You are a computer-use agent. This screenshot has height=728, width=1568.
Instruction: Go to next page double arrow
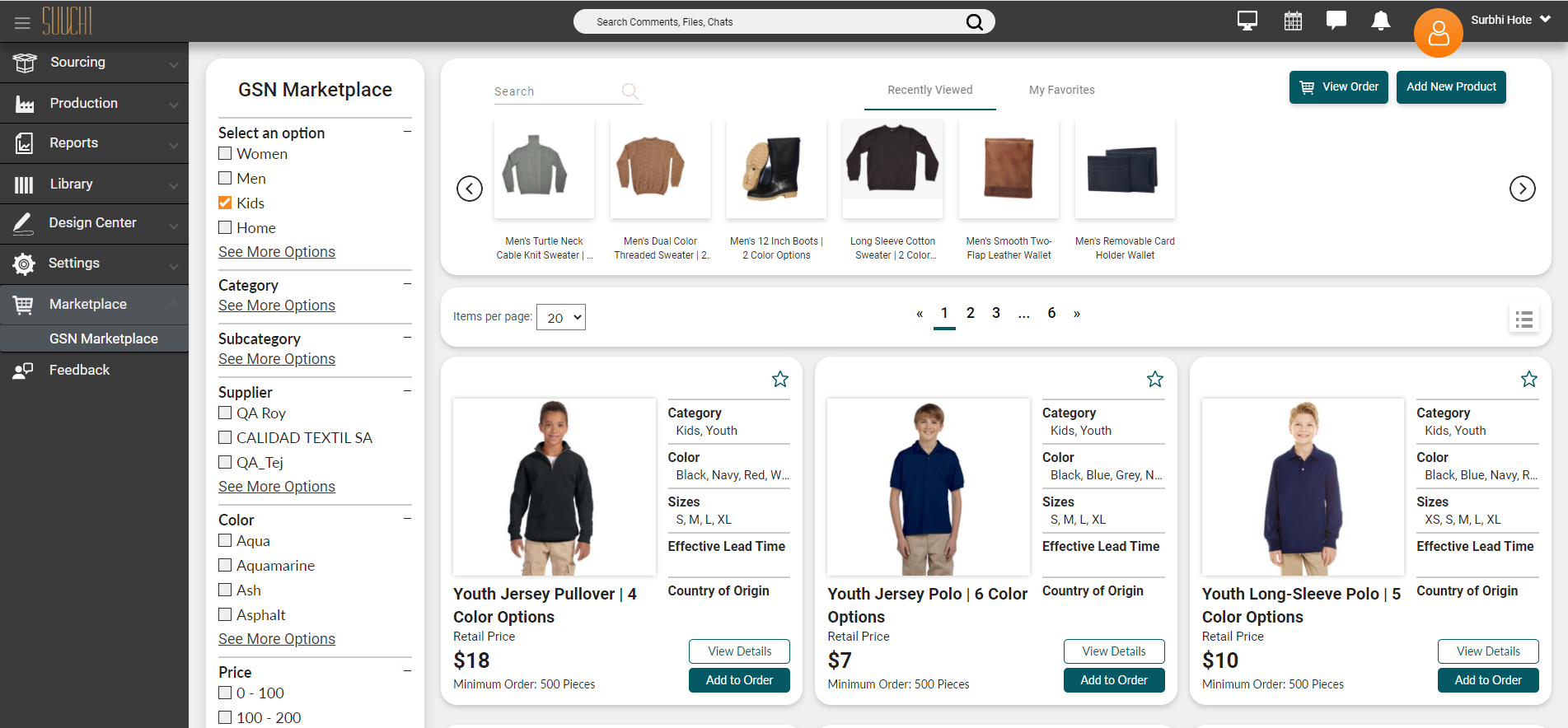(1077, 314)
